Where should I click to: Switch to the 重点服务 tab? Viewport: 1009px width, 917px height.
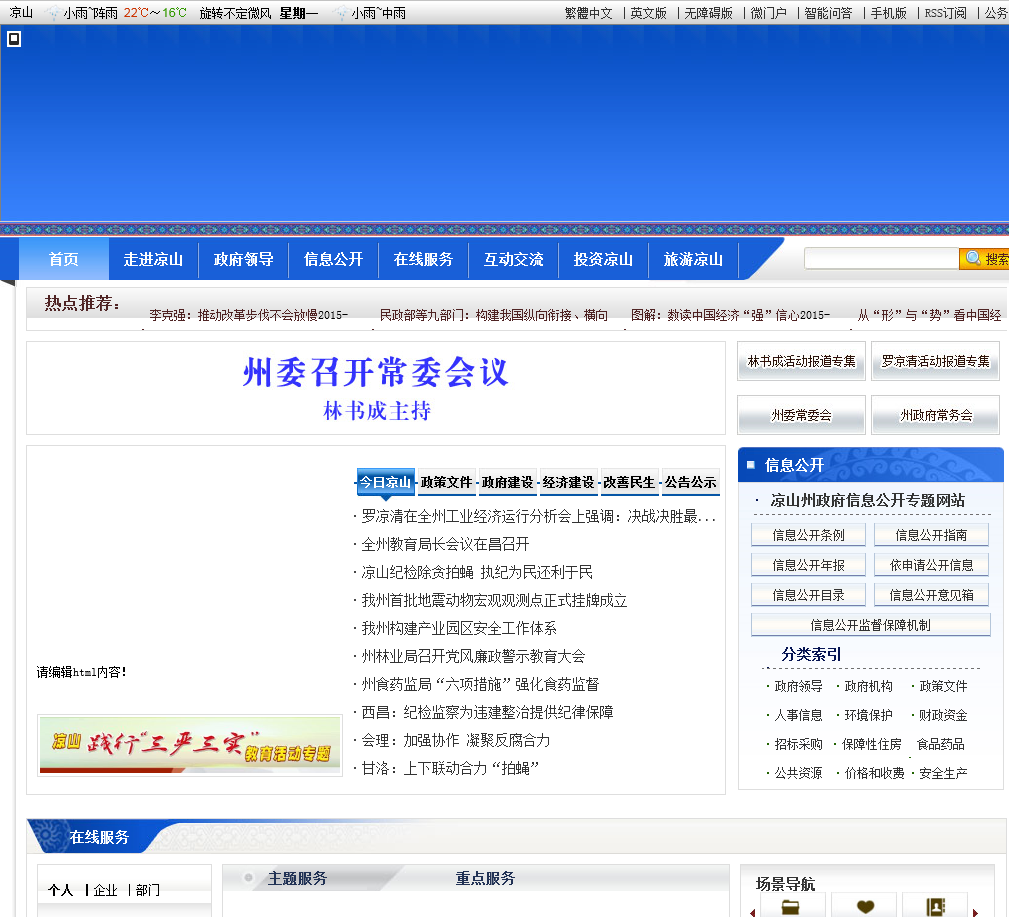pos(485,878)
